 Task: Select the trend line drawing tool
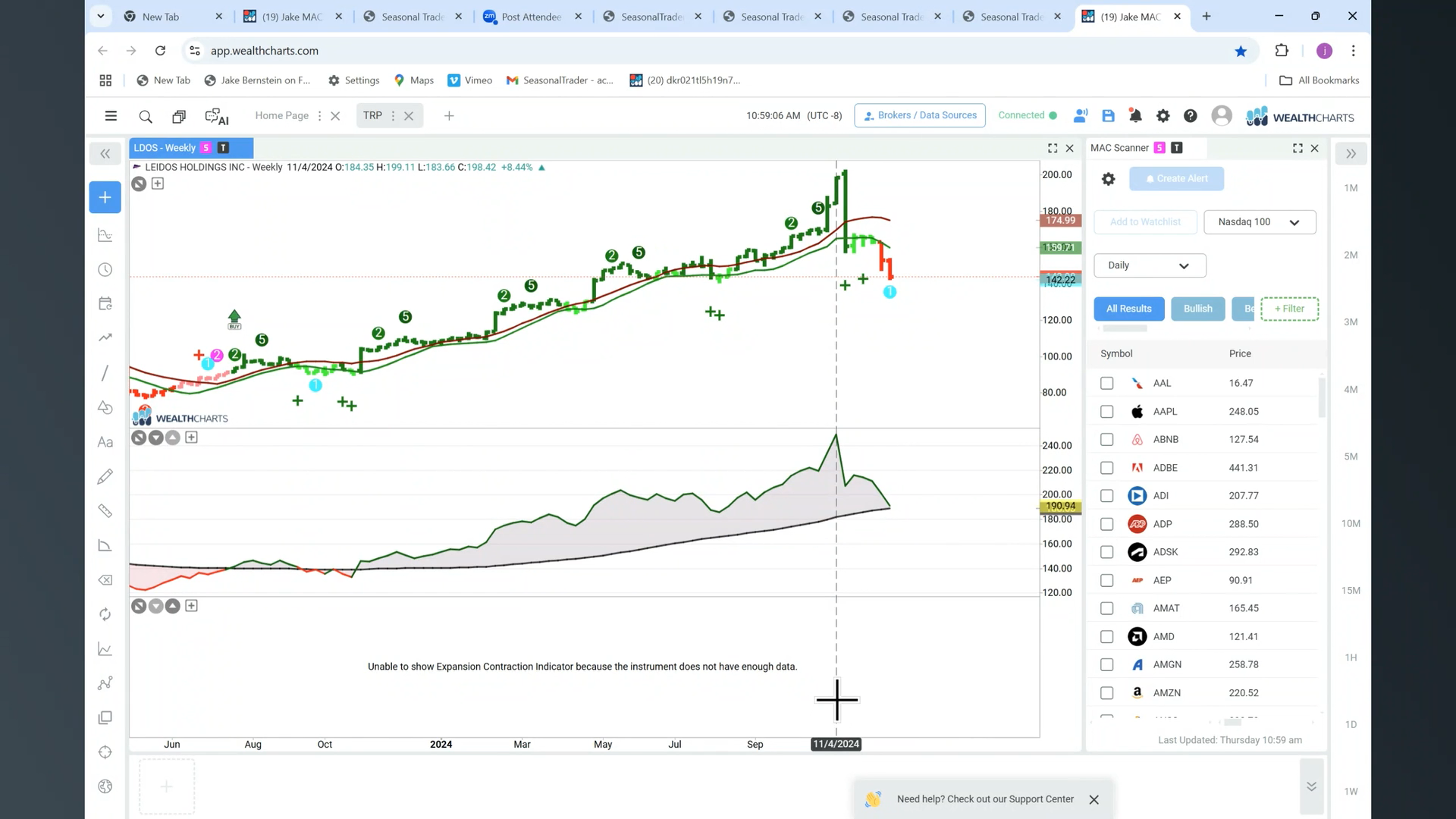pyautogui.click(x=105, y=373)
